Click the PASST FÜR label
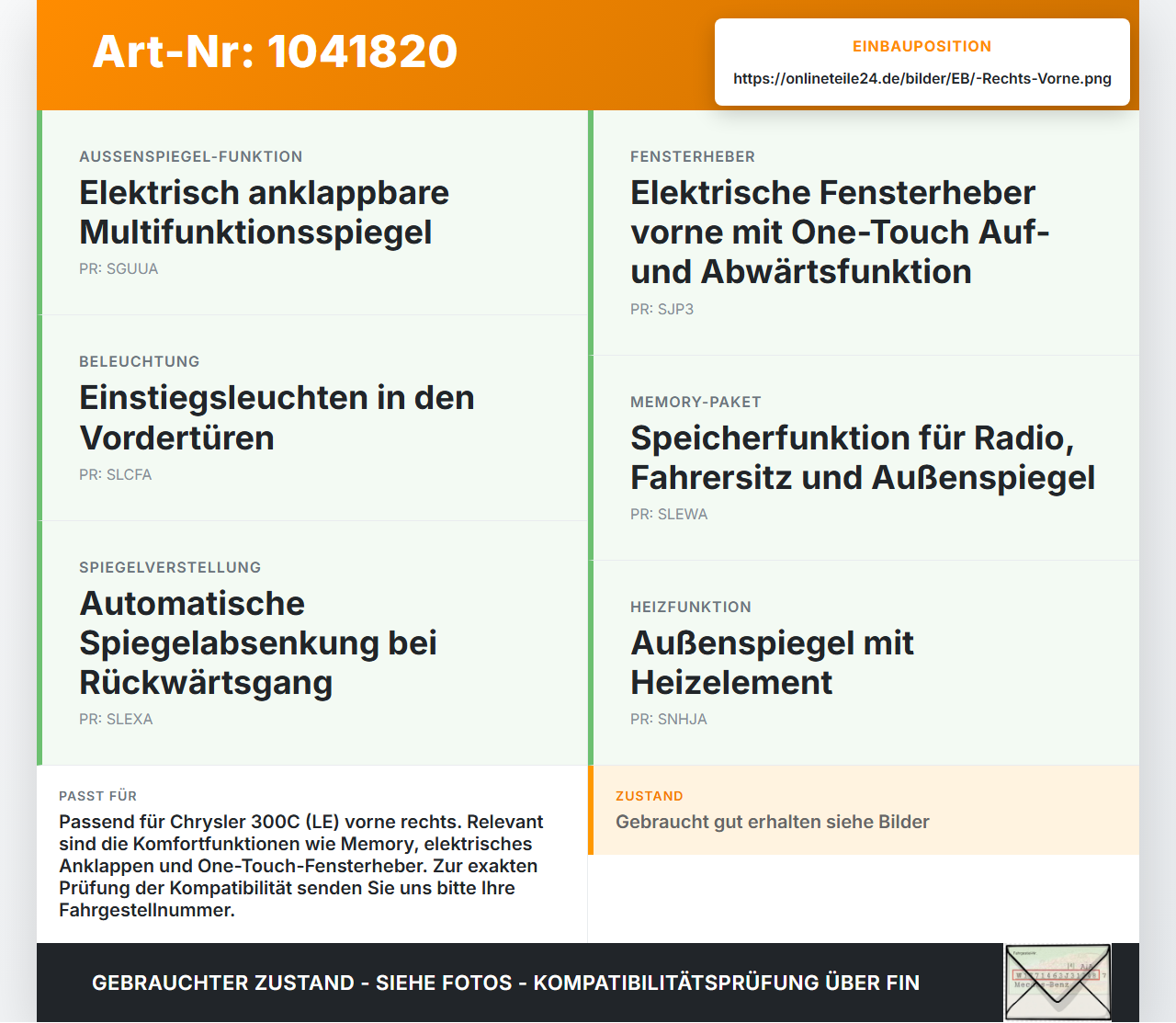The image size is (1176, 1023). pyautogui.click(x=97, y=796)
